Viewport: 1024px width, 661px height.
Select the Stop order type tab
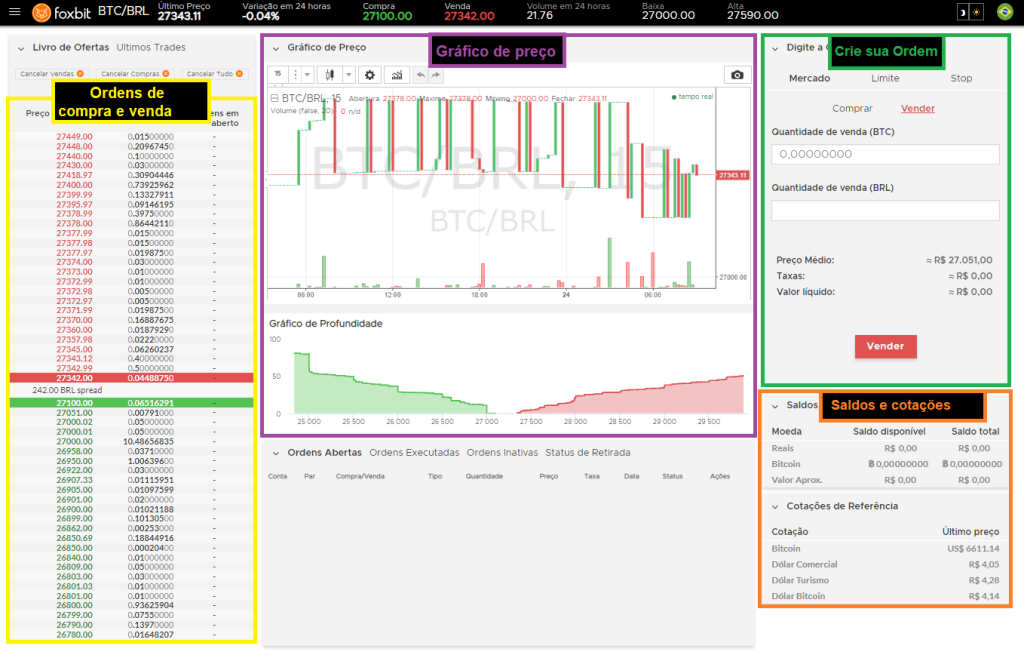(961, 78)
